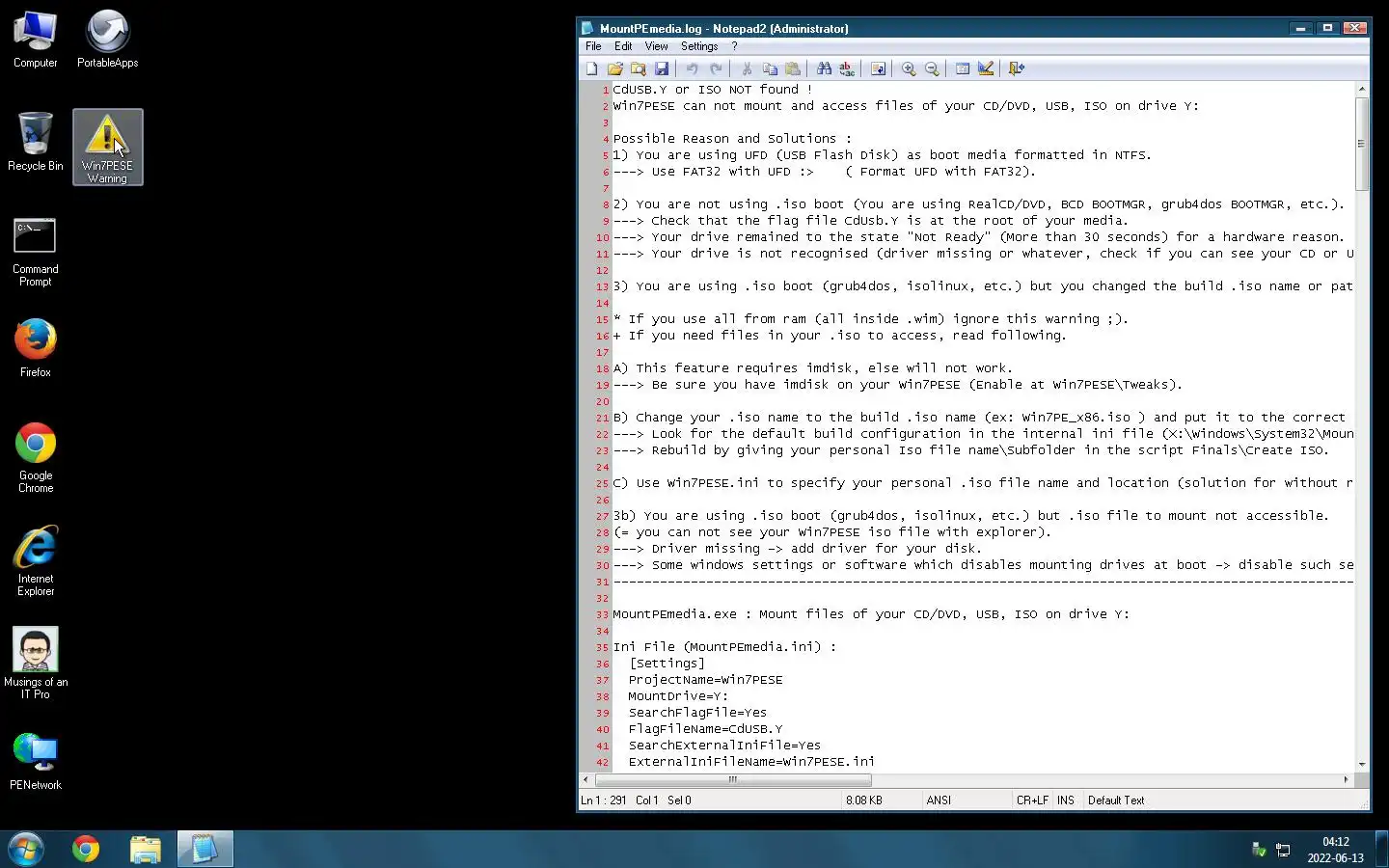Click the "[Settings]" line in the editor

(x=667, y=664)
